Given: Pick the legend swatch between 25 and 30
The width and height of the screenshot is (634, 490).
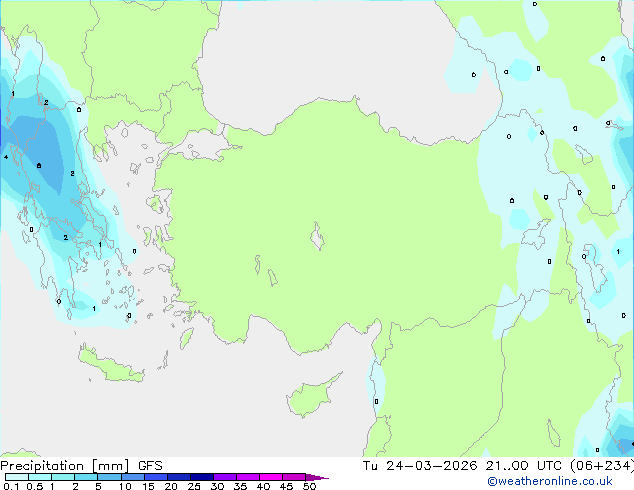Looking at the screenshot, I should (x=201, y=477).
